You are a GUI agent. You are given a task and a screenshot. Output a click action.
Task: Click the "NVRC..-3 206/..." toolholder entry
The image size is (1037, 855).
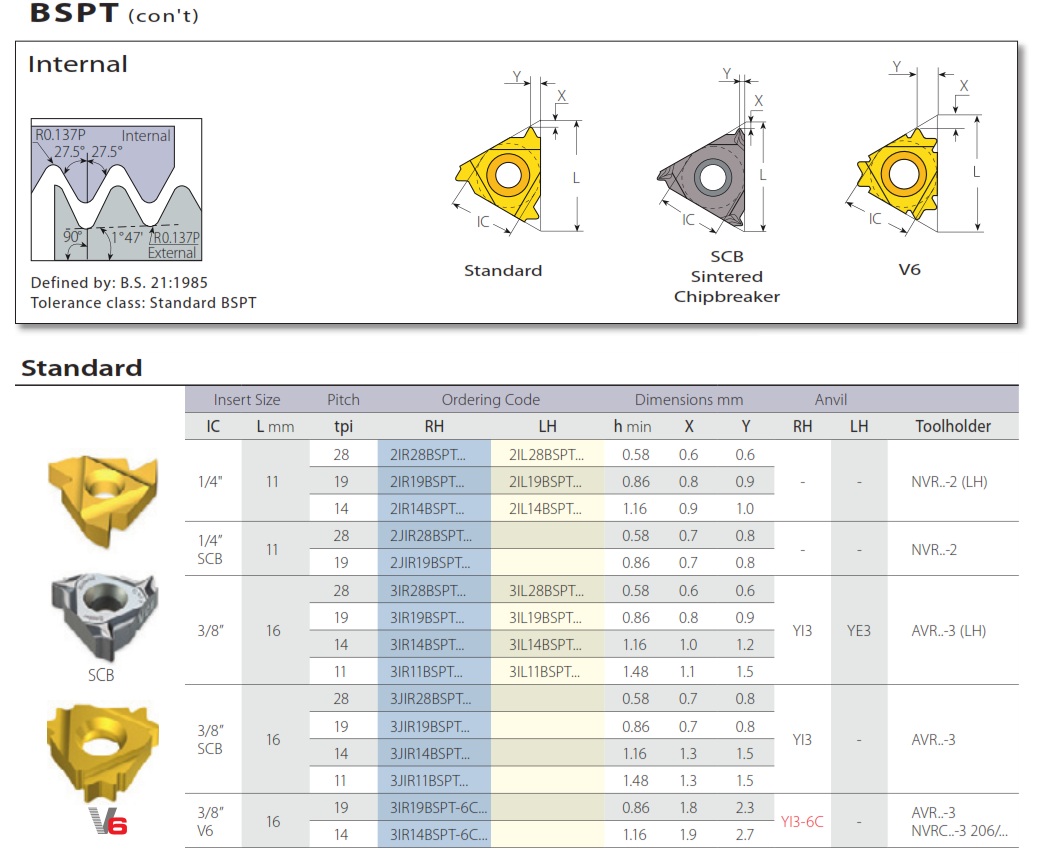960,831
